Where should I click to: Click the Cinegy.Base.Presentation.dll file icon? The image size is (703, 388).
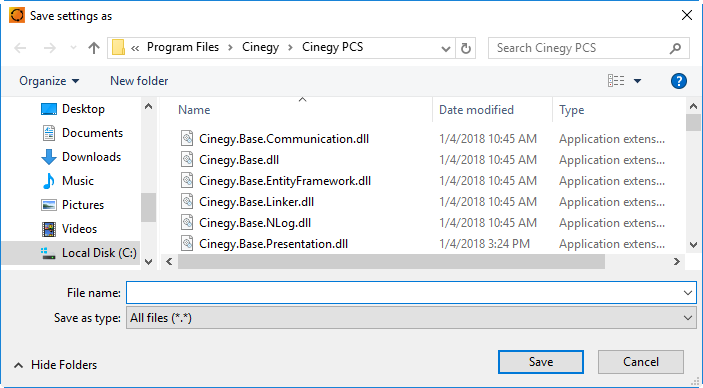187,244
